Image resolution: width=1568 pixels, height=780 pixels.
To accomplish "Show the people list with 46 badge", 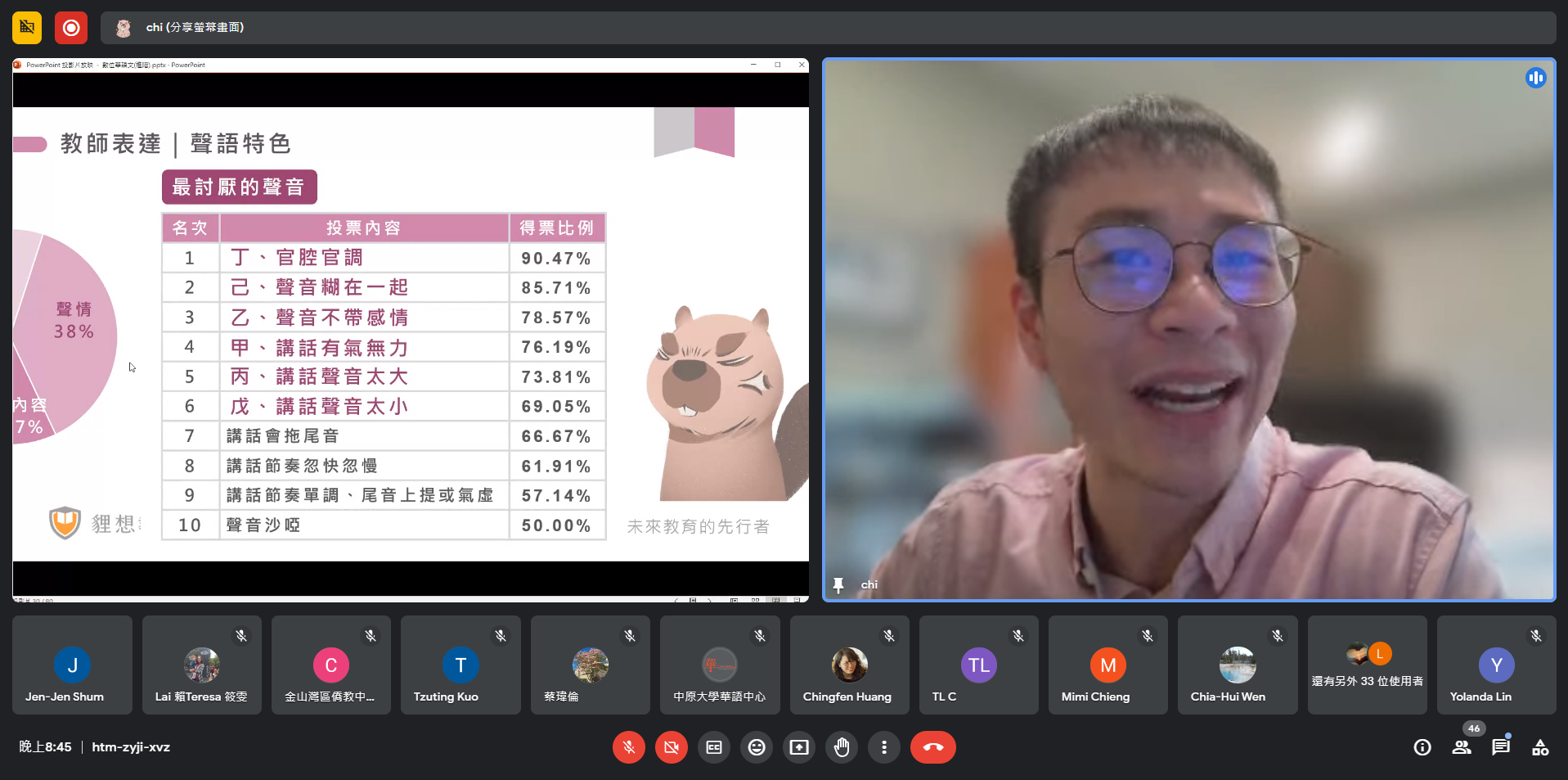I will (x=1462, y=747).
